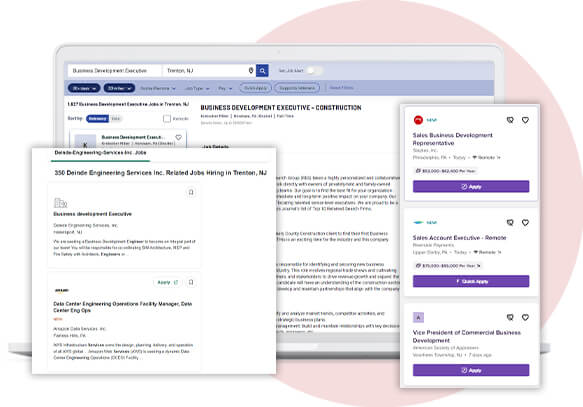Click the teal logo on Sales Account Executive card

point(419,223)
